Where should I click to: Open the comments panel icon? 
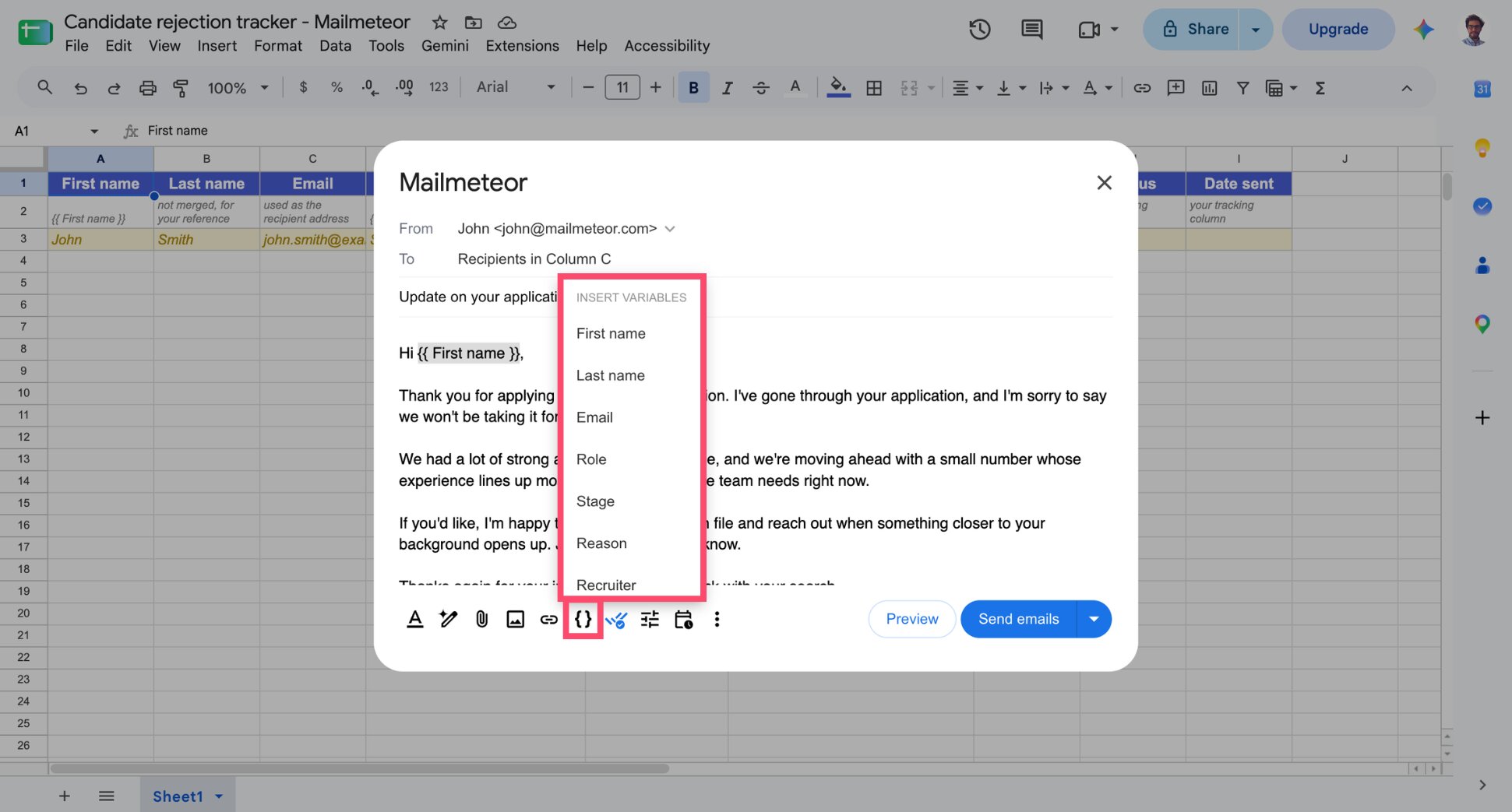click(x=1031, y=30)
